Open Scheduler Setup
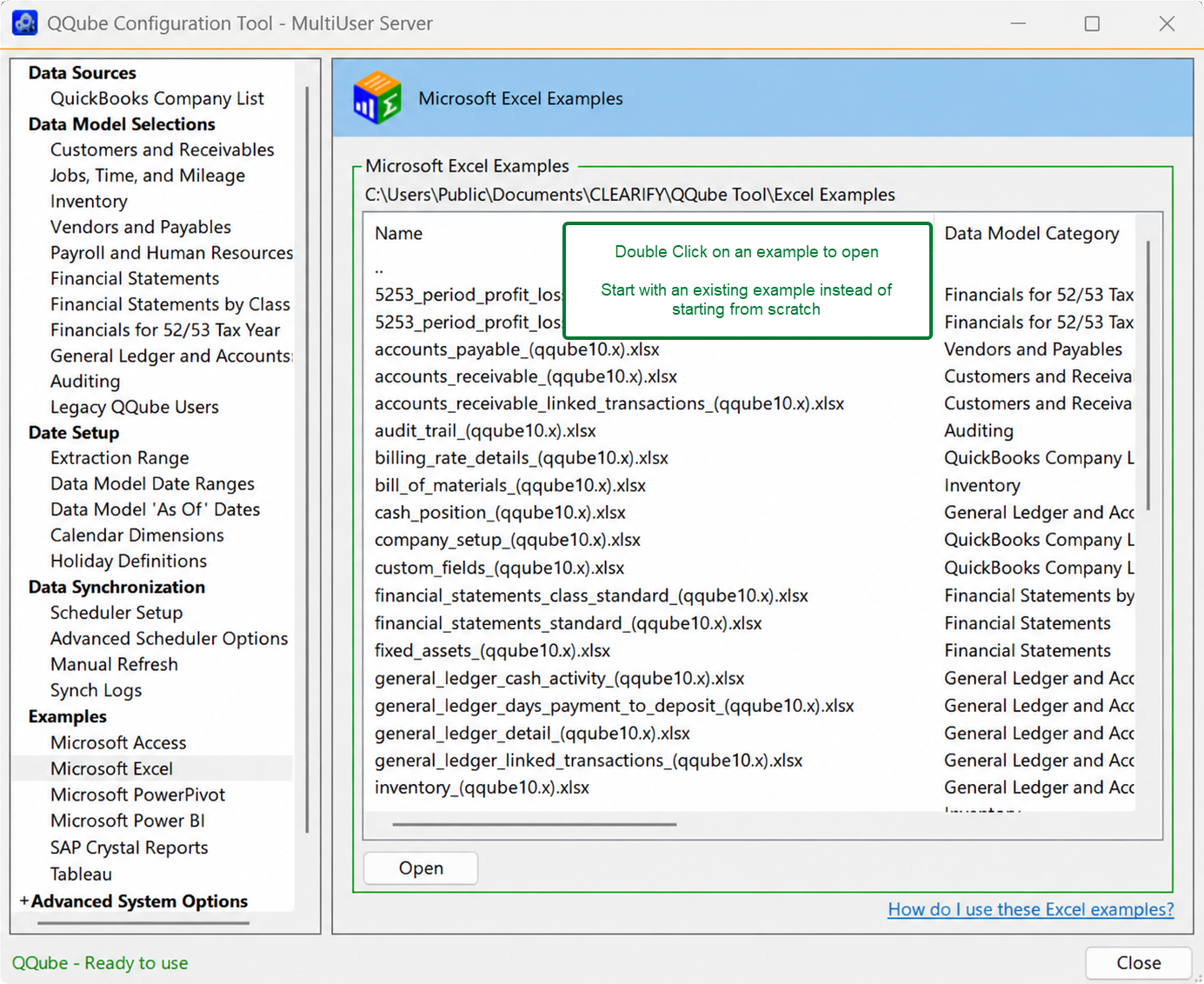 tap(116, 613)
